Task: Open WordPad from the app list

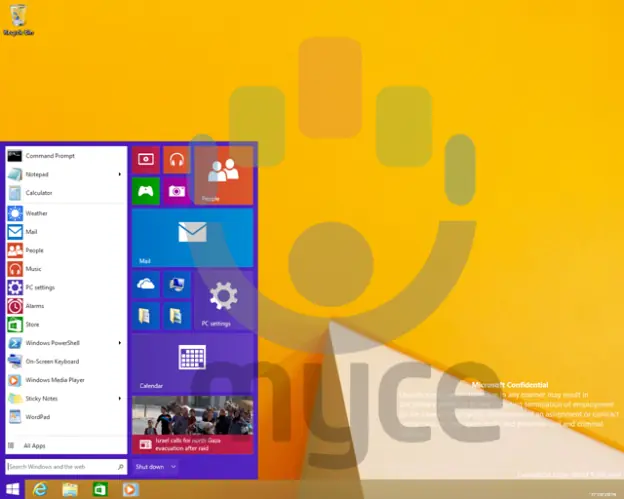Action: tap(66, 417)
